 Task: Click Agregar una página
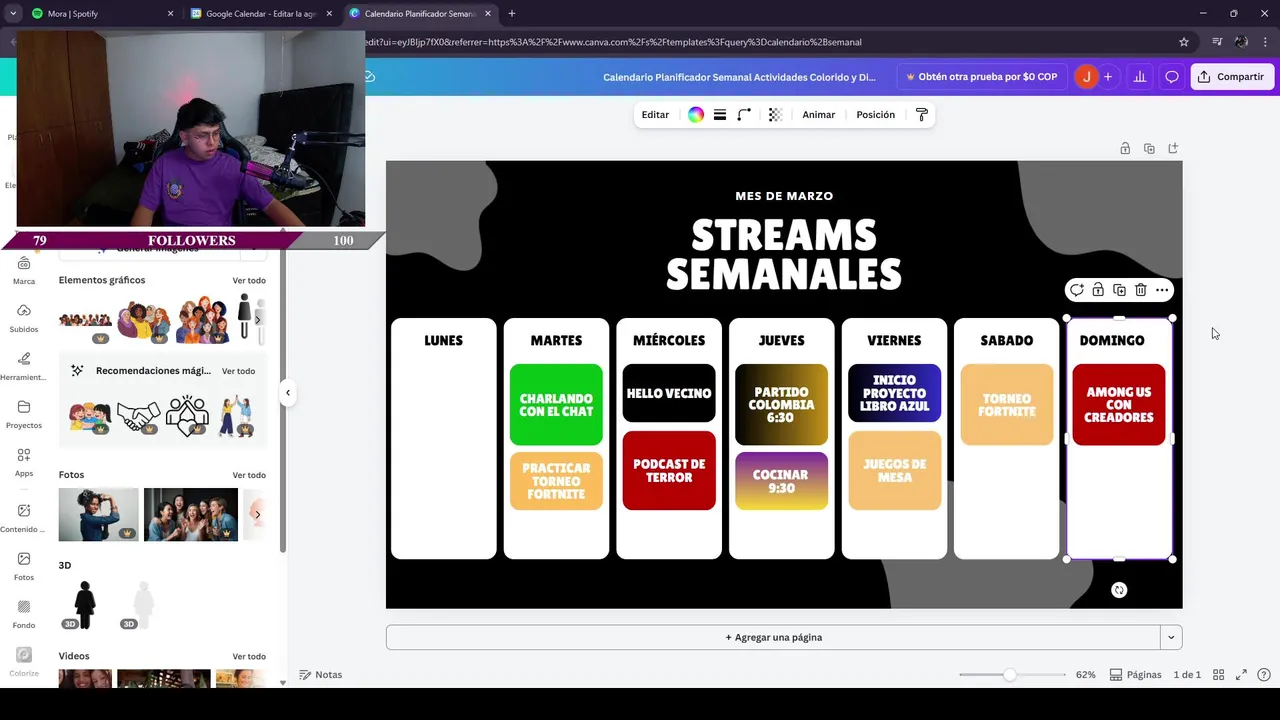773,637
